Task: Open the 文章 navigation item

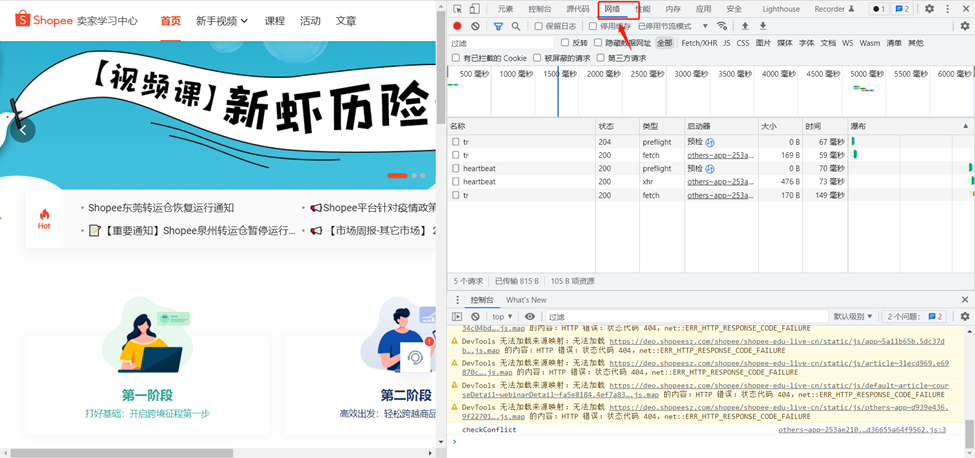Action: pyautogui.click(x=346, y=21)
